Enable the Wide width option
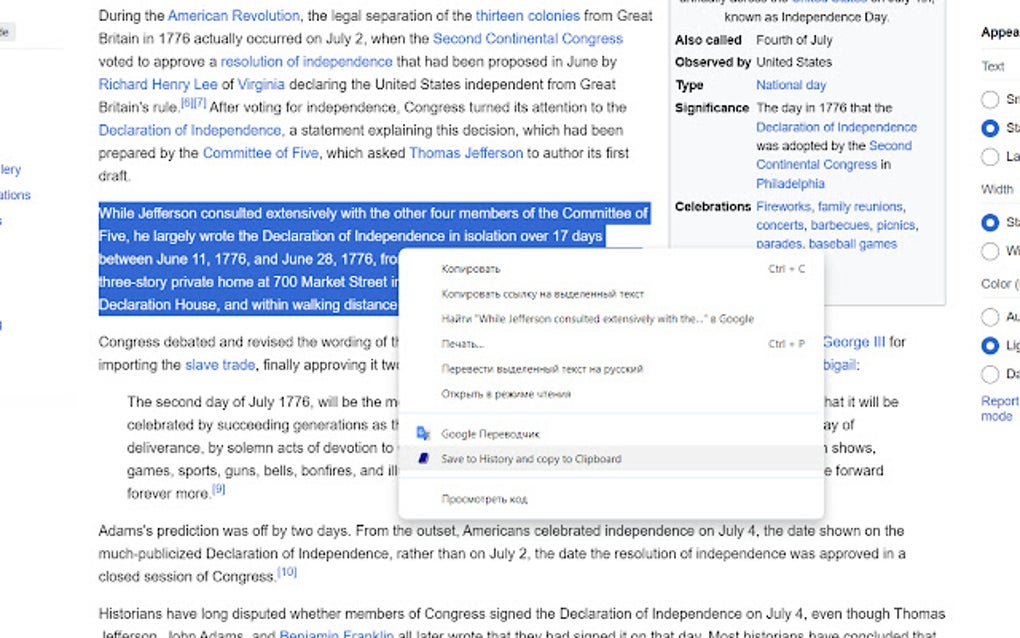Screen dimensions: 1020x638 tap(990, 252)
